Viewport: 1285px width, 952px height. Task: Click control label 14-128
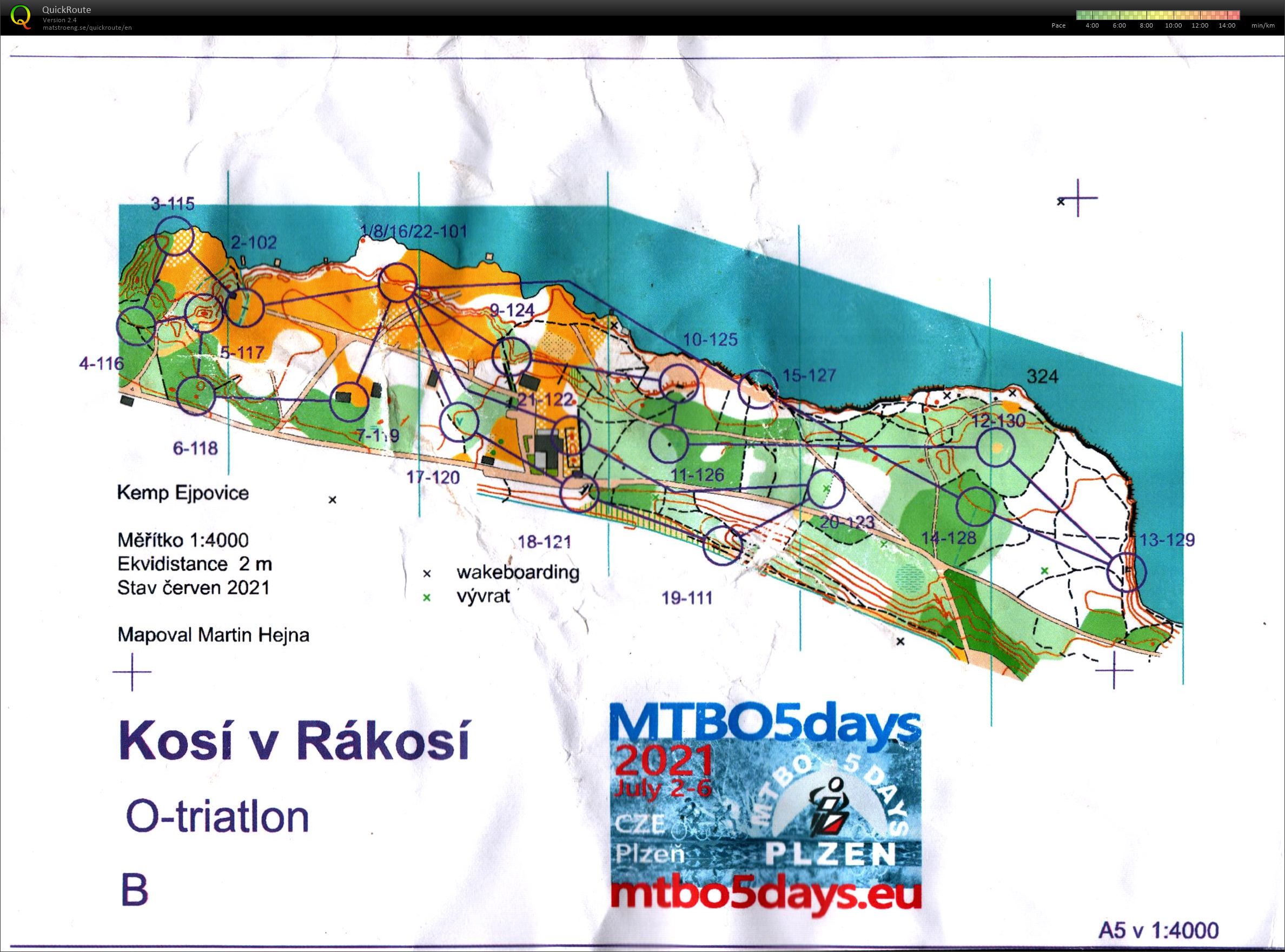[949, 538]
